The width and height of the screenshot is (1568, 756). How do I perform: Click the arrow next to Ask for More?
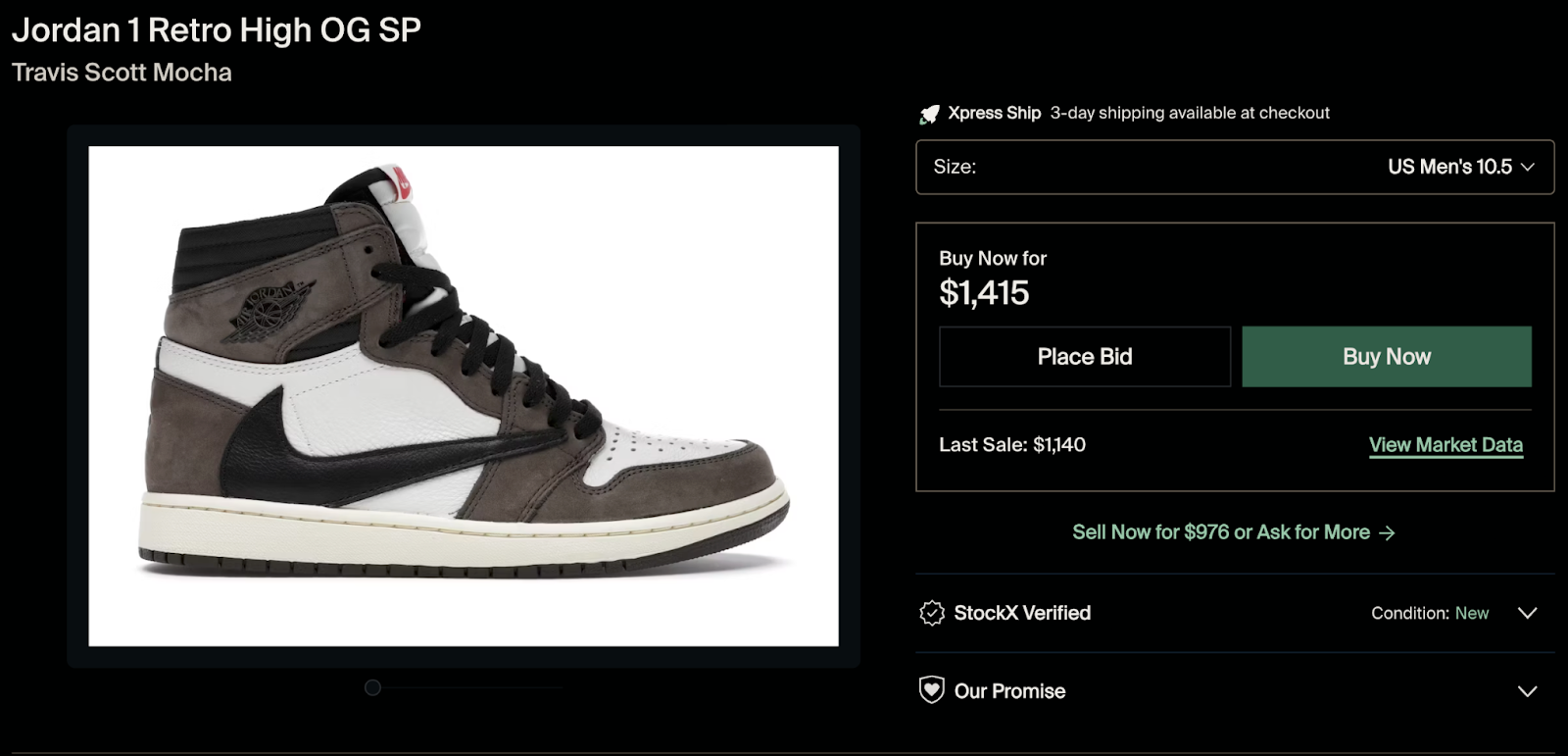[x=1387, y=532]
